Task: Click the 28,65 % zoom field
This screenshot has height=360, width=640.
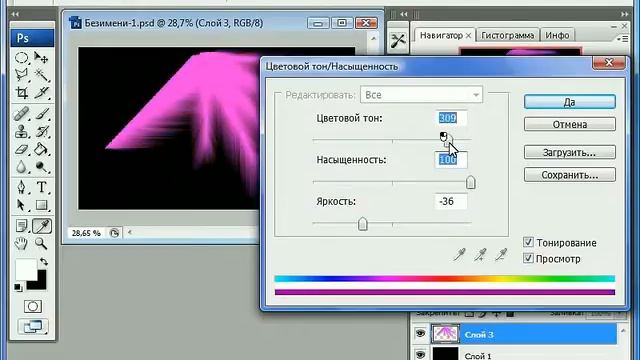Action: pos(87,233)
